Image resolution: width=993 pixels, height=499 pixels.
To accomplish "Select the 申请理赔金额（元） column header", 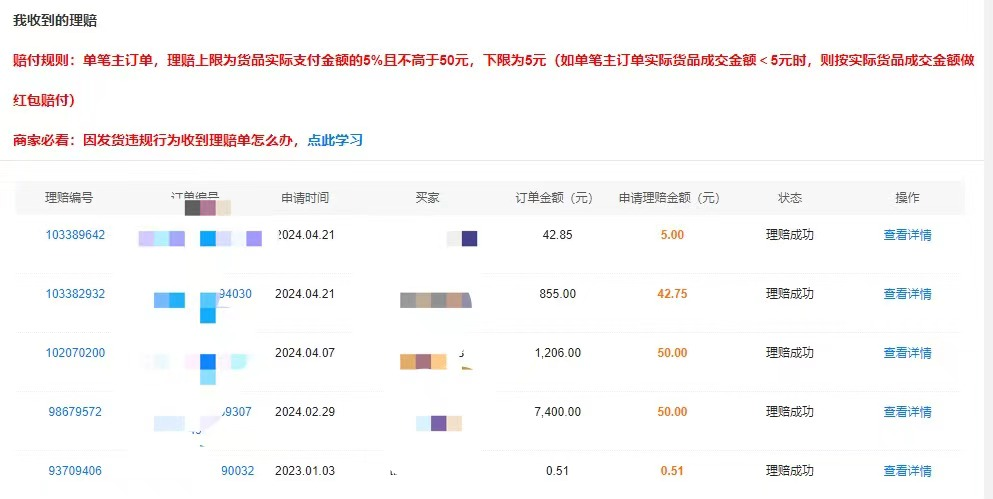I will (x=669, y=198).
